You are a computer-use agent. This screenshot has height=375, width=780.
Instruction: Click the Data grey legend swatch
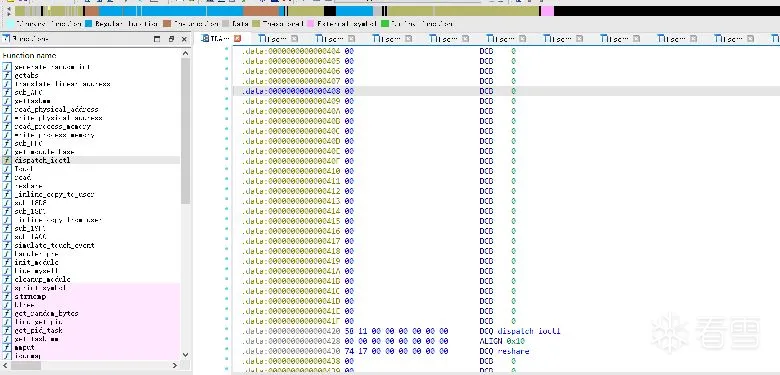click(x=226, y=23)
